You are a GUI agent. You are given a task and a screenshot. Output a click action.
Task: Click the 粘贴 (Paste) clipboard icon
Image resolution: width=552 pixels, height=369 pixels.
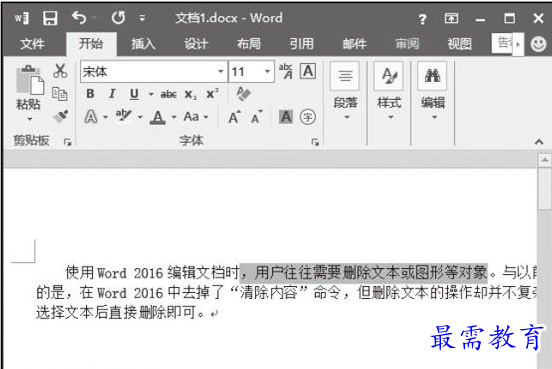click(x=30, y=80)
